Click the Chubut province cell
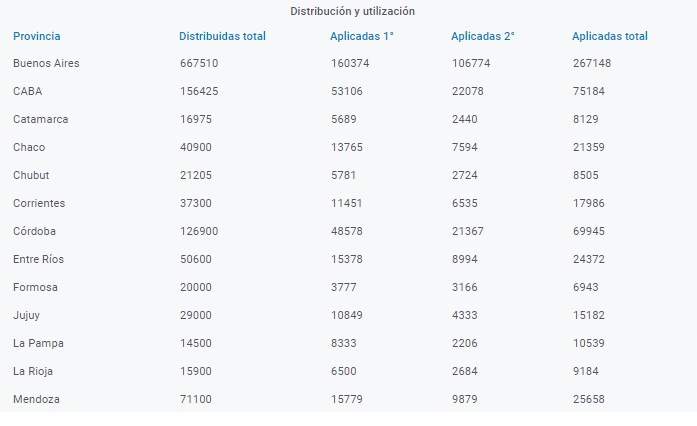Viewport: 697px width, 426px height. (x=31, y=175)
